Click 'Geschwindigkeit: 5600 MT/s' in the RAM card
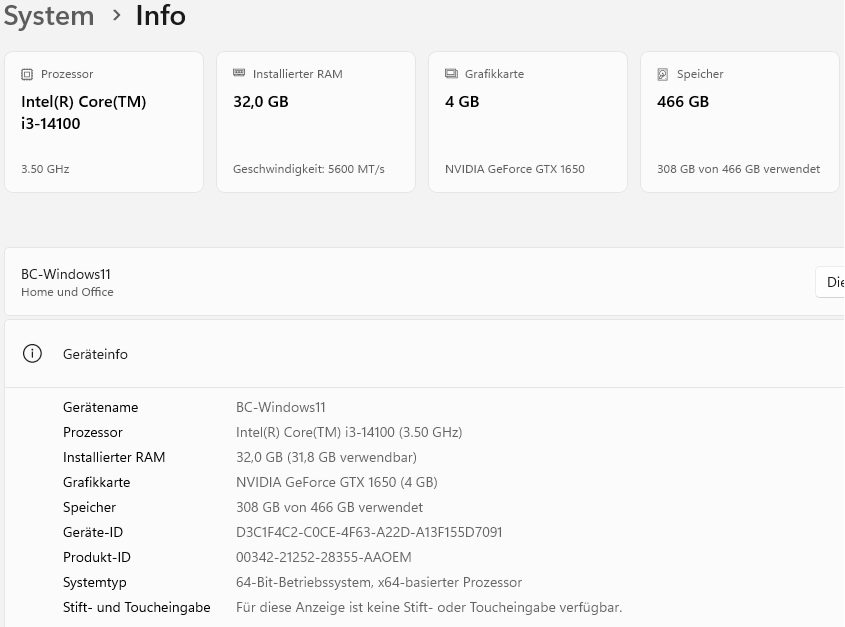The image size is (845, 627). coord(309,169)
